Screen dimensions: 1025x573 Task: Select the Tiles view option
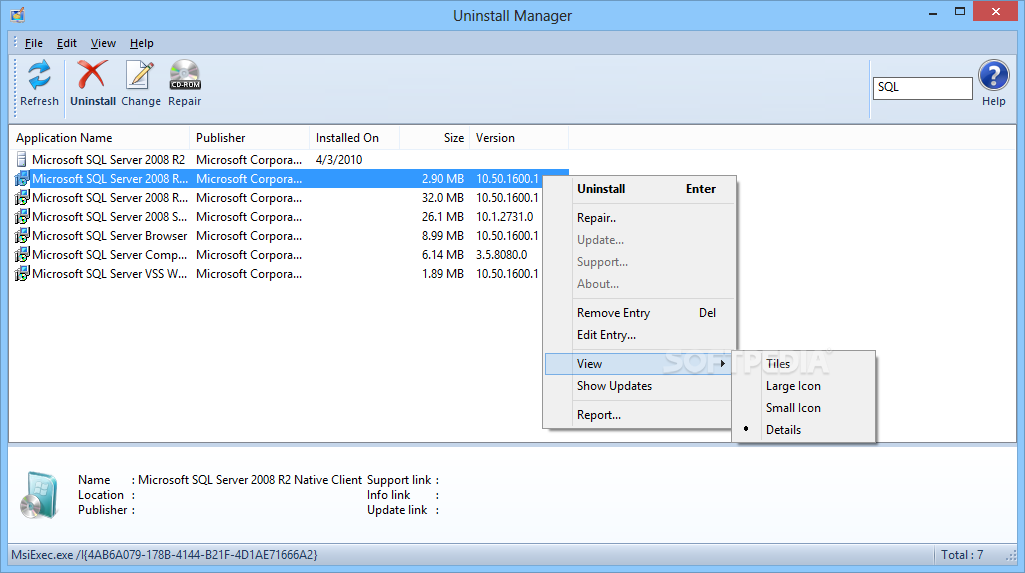[x=805, y=364]
